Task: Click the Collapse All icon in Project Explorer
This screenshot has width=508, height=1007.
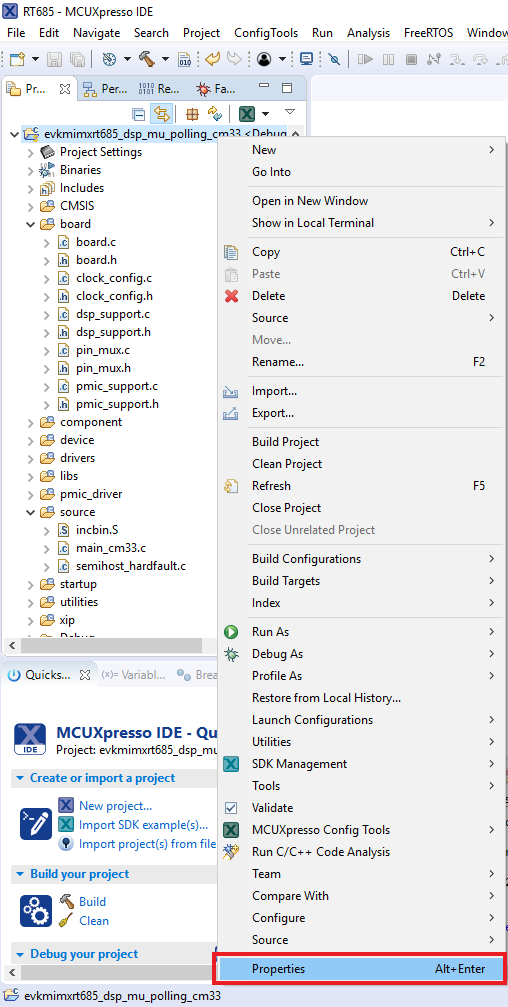Action: click(x=138, y=114)
